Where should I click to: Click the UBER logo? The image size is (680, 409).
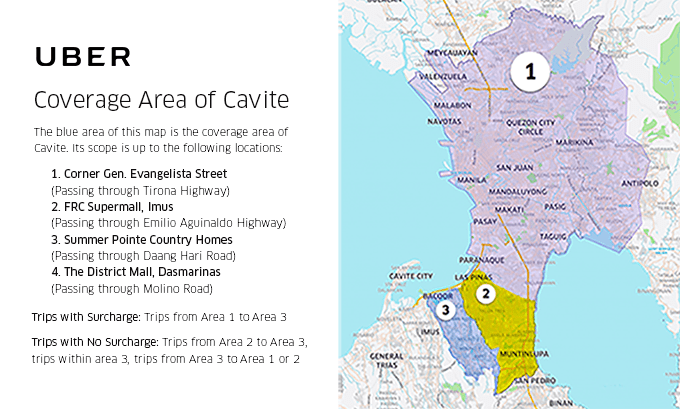[x=83, y=57]
